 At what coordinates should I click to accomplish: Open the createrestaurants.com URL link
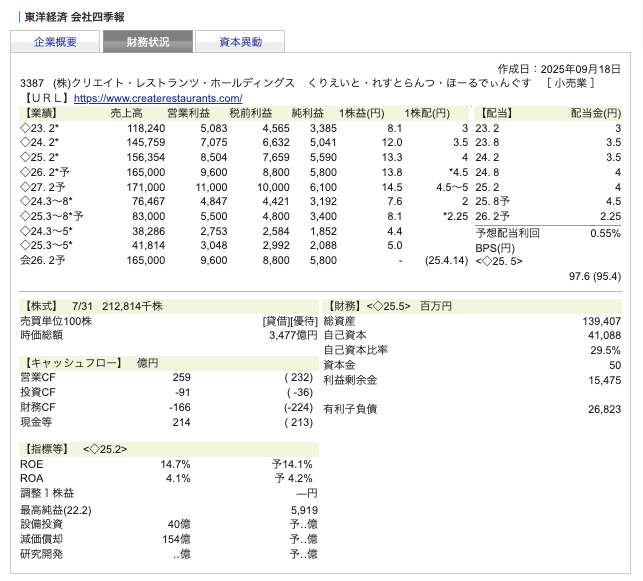[x=158, y=99]
